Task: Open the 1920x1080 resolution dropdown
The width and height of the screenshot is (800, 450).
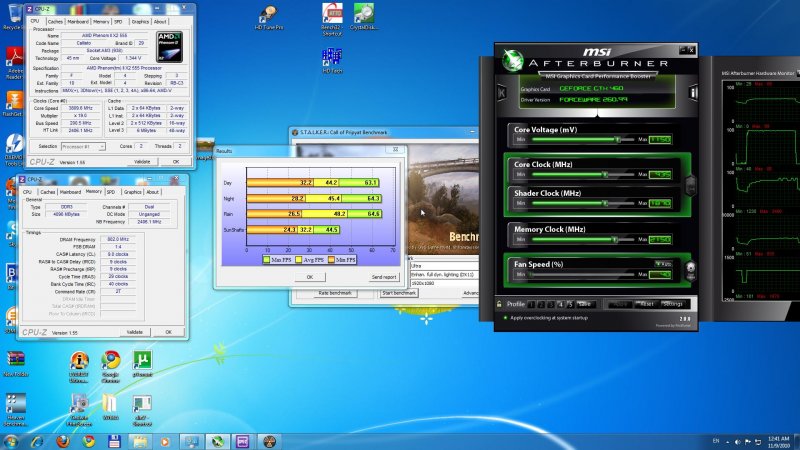Action: point(444,283)
